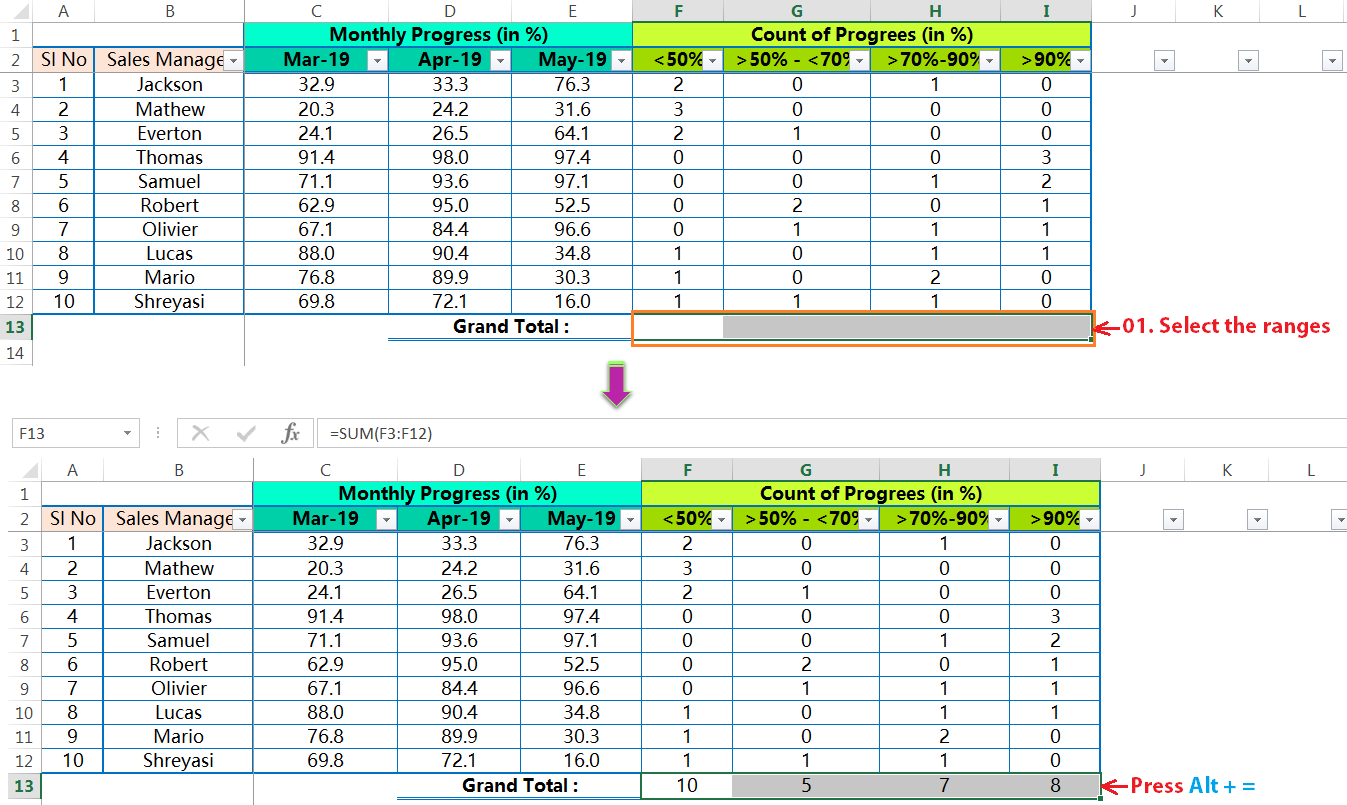
Task: Select cell 98.0 in the upper table
Action: click(450, 157)
